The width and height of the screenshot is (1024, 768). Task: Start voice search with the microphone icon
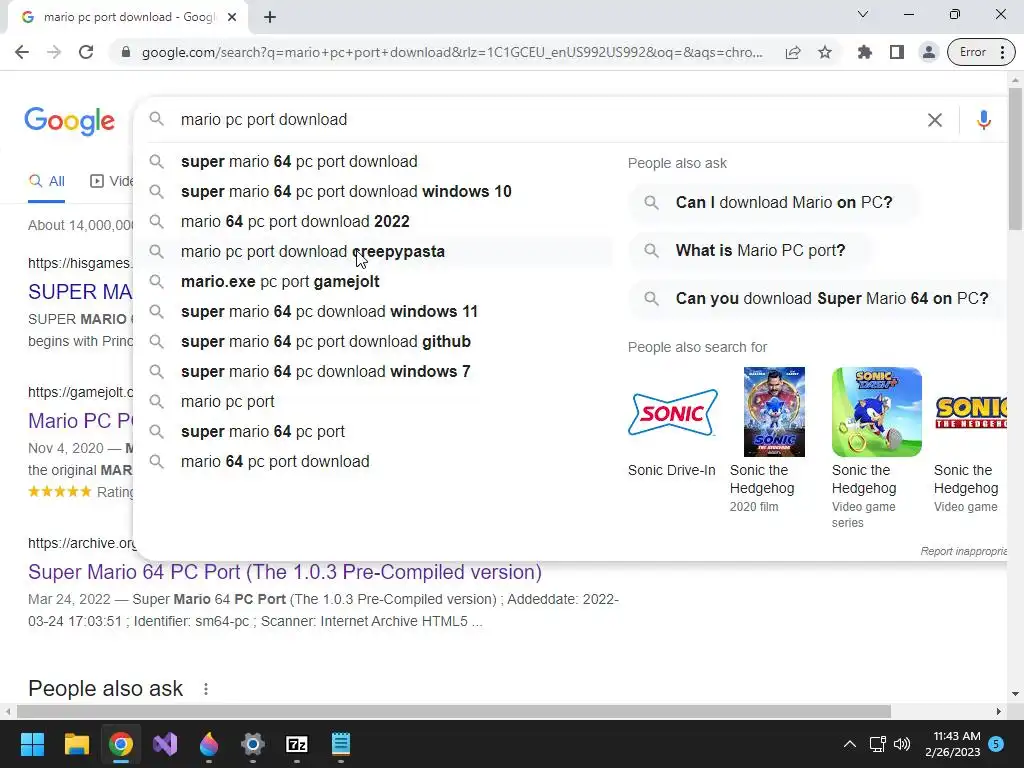[x=984, y=120]
